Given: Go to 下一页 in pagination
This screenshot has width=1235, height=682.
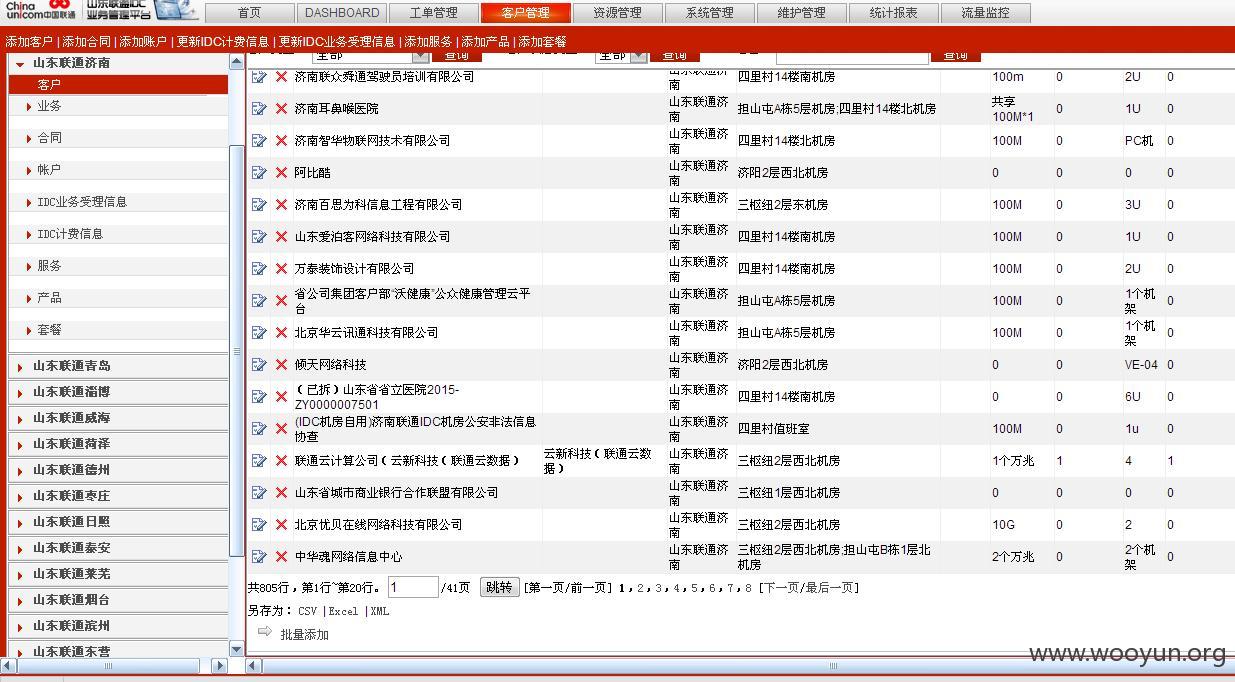Looking at the screenshot, I should [x=783, y=588].
